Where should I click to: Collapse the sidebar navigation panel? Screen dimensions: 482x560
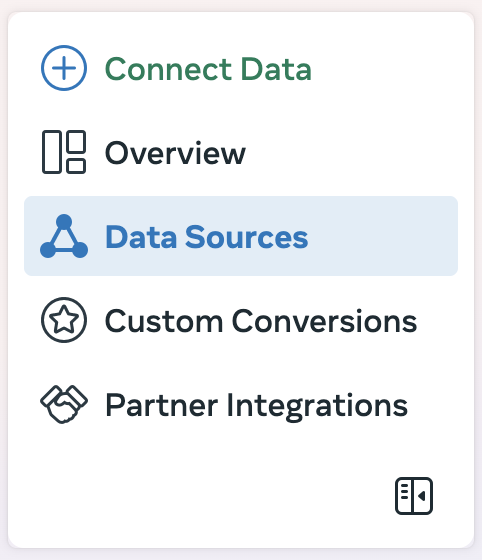[x=414, y=496]
